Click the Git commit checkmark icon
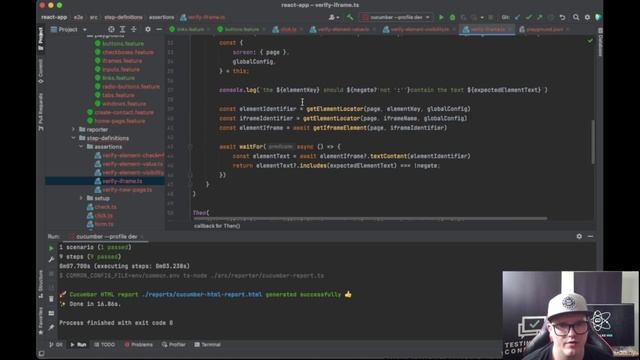The height and width of the screenshot is (360, 640). coord(529,17)
